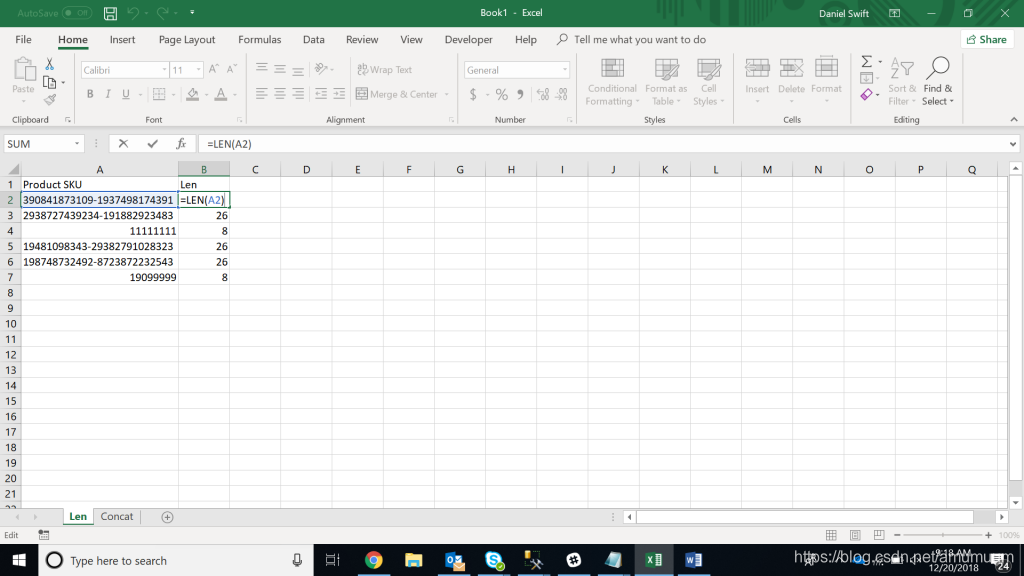The height and width of the screenshot is (576, 1024).
Task: Apply Font Color A swatch
Action: click(x=221, y=94)
